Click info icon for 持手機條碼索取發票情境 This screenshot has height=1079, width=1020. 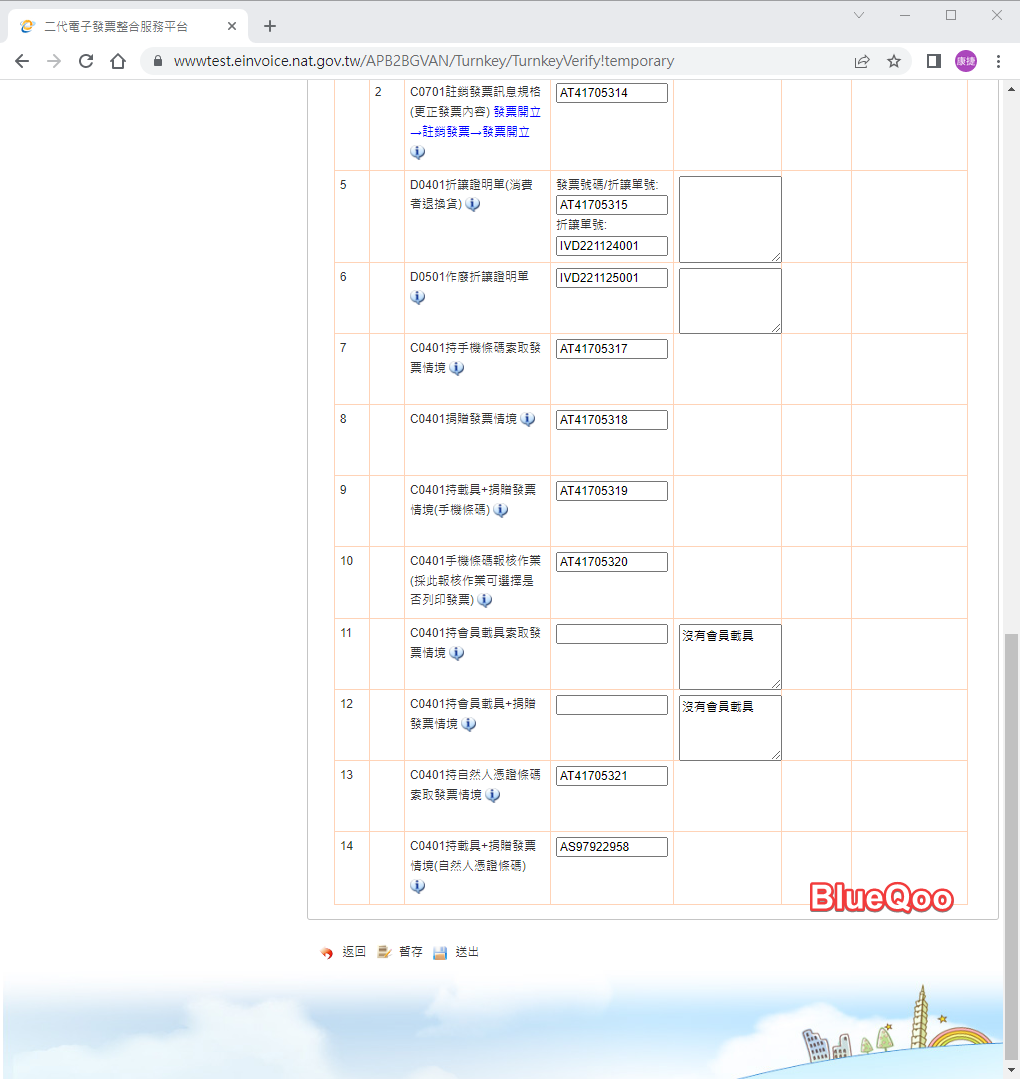457,368
